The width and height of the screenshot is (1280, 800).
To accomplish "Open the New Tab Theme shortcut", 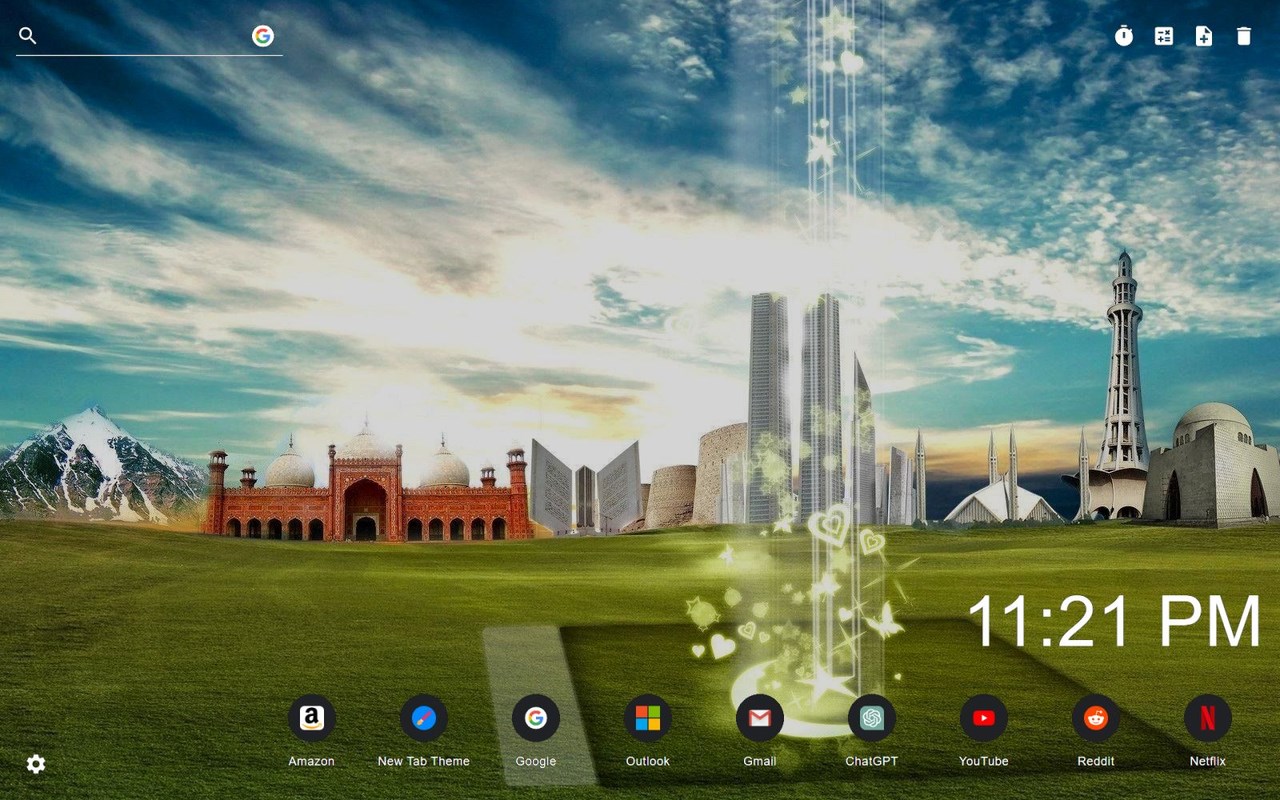I will (x=423, y=717).
